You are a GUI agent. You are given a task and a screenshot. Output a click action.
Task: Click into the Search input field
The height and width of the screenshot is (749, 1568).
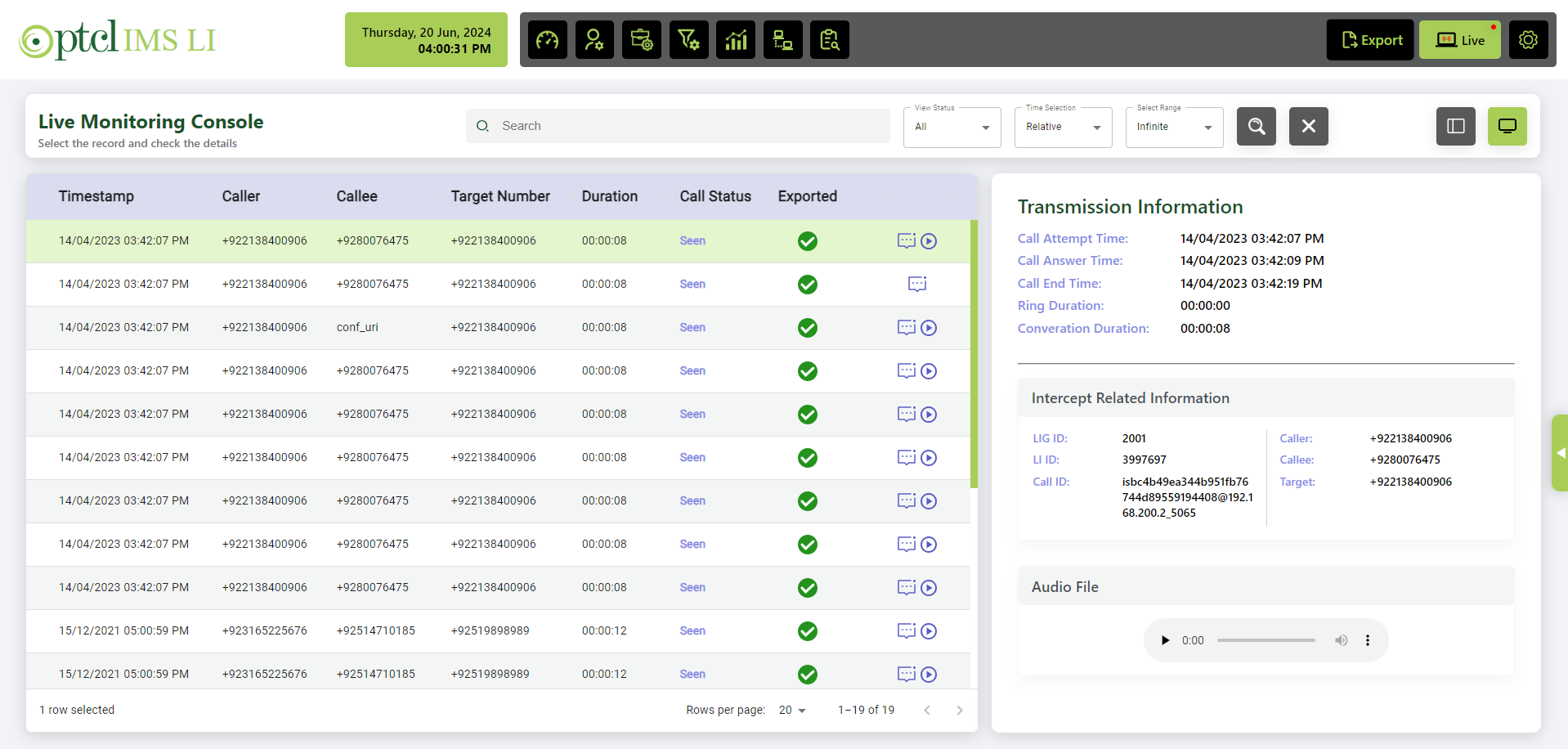click(687, 126)
